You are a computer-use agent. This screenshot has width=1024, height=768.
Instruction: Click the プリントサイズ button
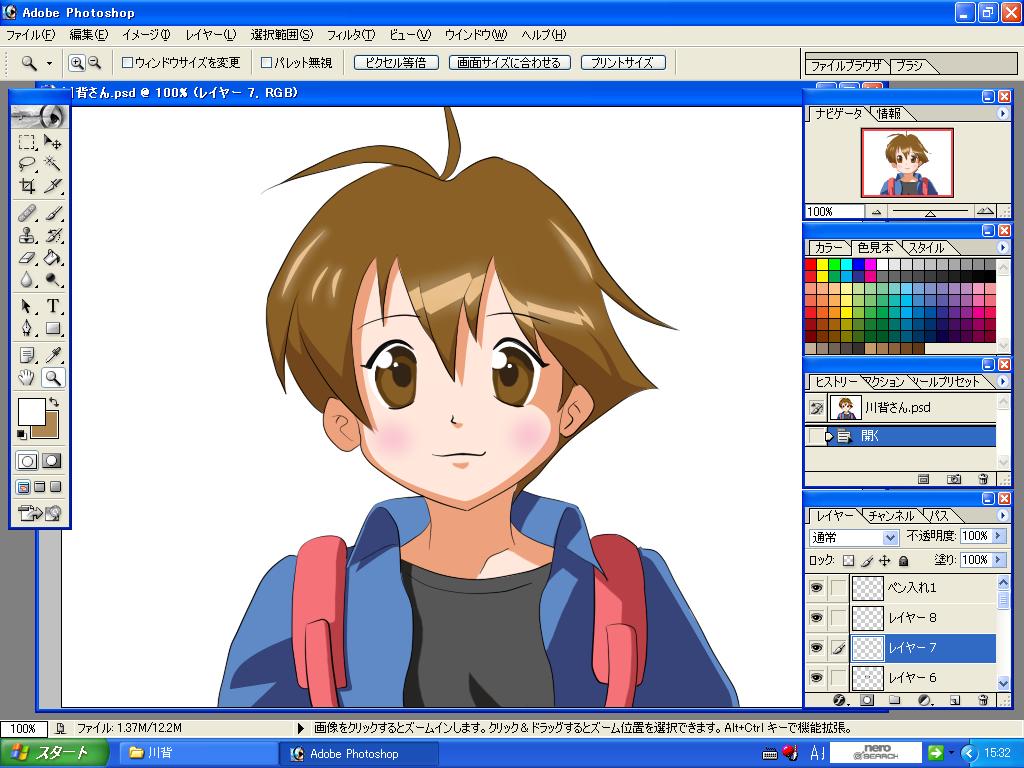[x=622, y=63]
